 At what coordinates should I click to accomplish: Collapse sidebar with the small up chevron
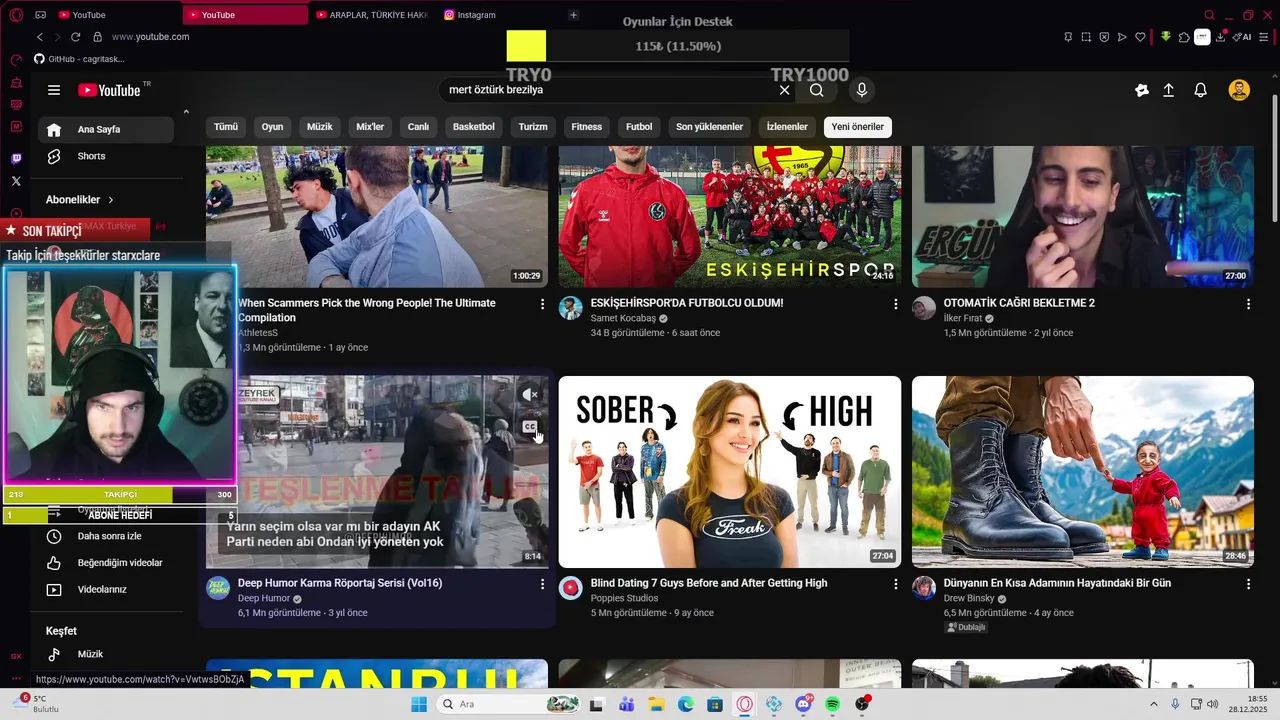coord(186,112)
